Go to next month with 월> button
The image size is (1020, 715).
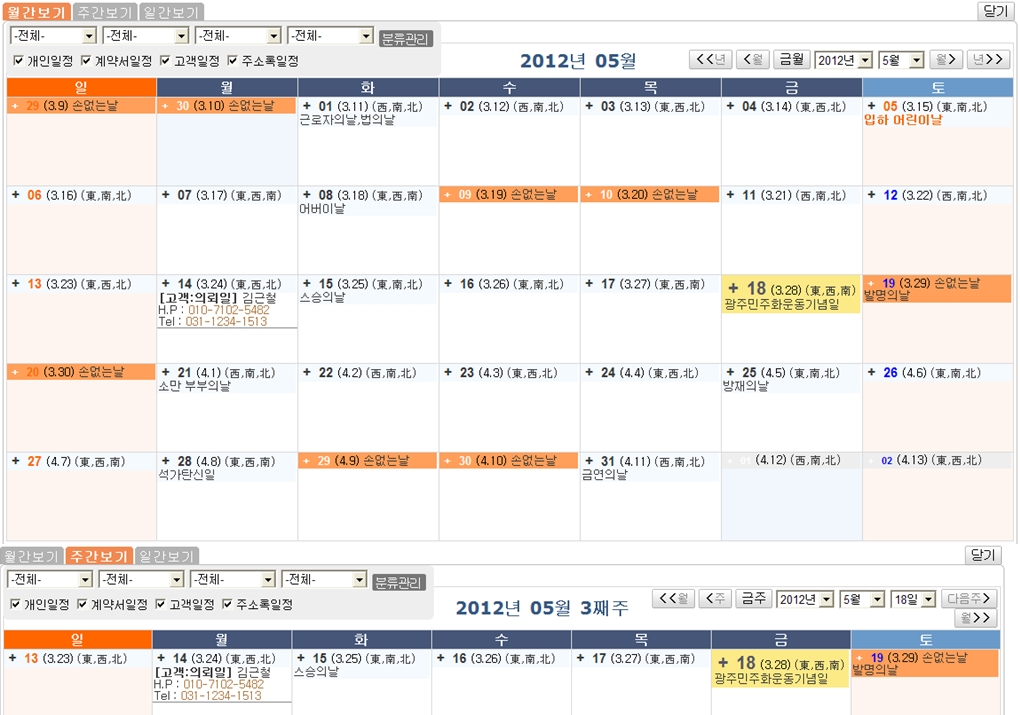coord(945,60)
